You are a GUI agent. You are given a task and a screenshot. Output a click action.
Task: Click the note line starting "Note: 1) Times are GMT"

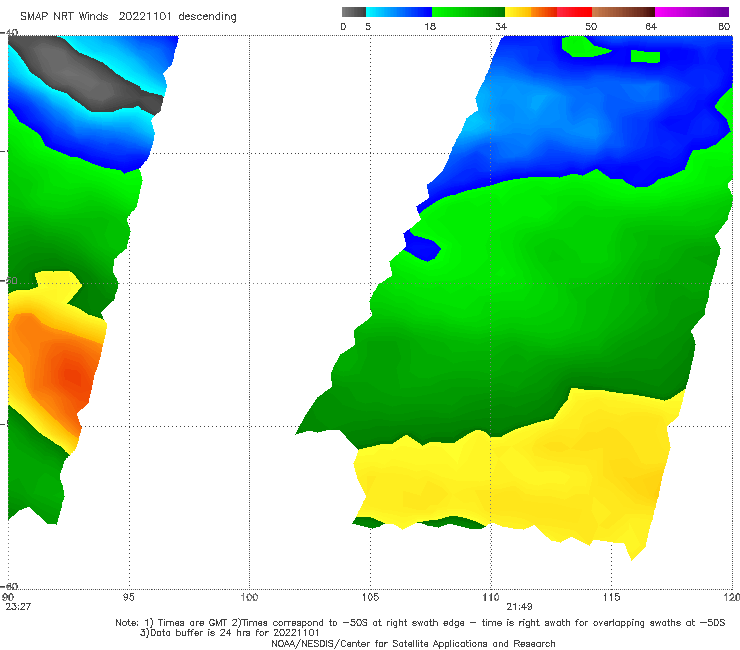pos(420,623)
